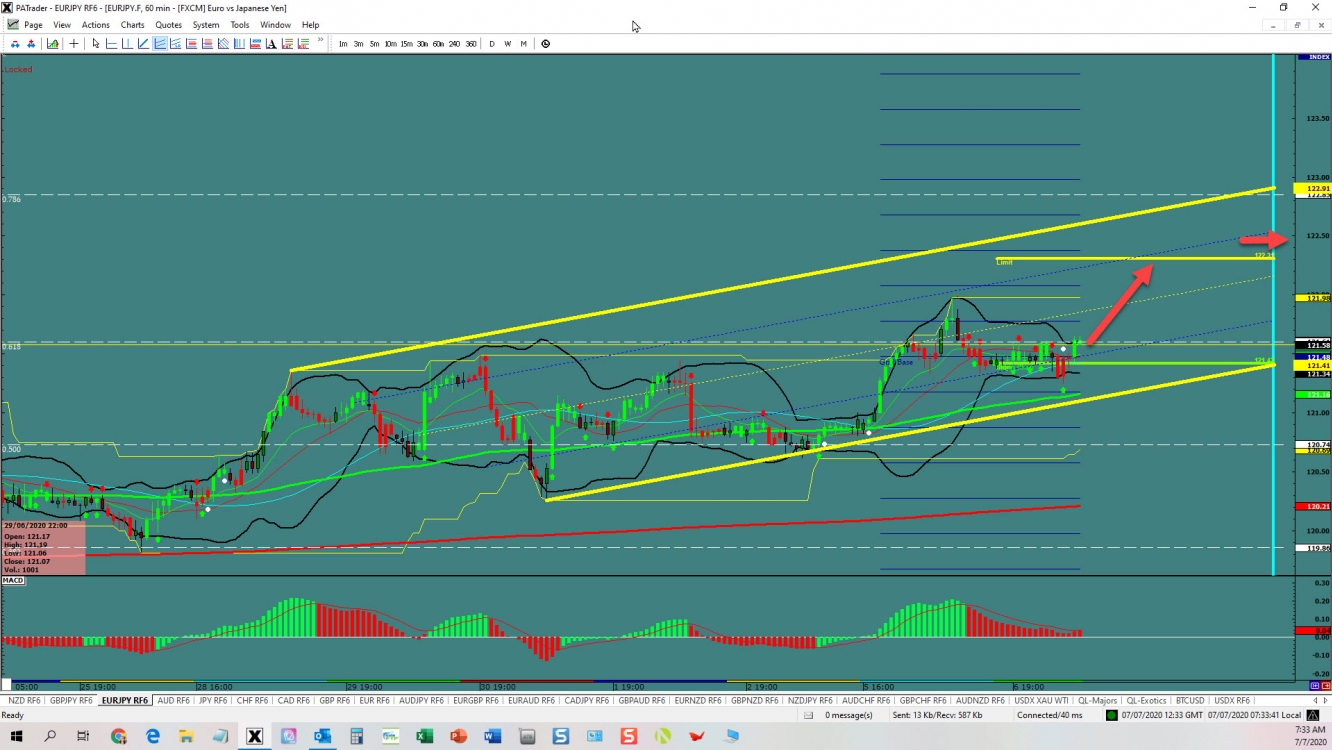Switch chart to Weekly (W) timeframe

pyautogui.click(x=508, y=44)
